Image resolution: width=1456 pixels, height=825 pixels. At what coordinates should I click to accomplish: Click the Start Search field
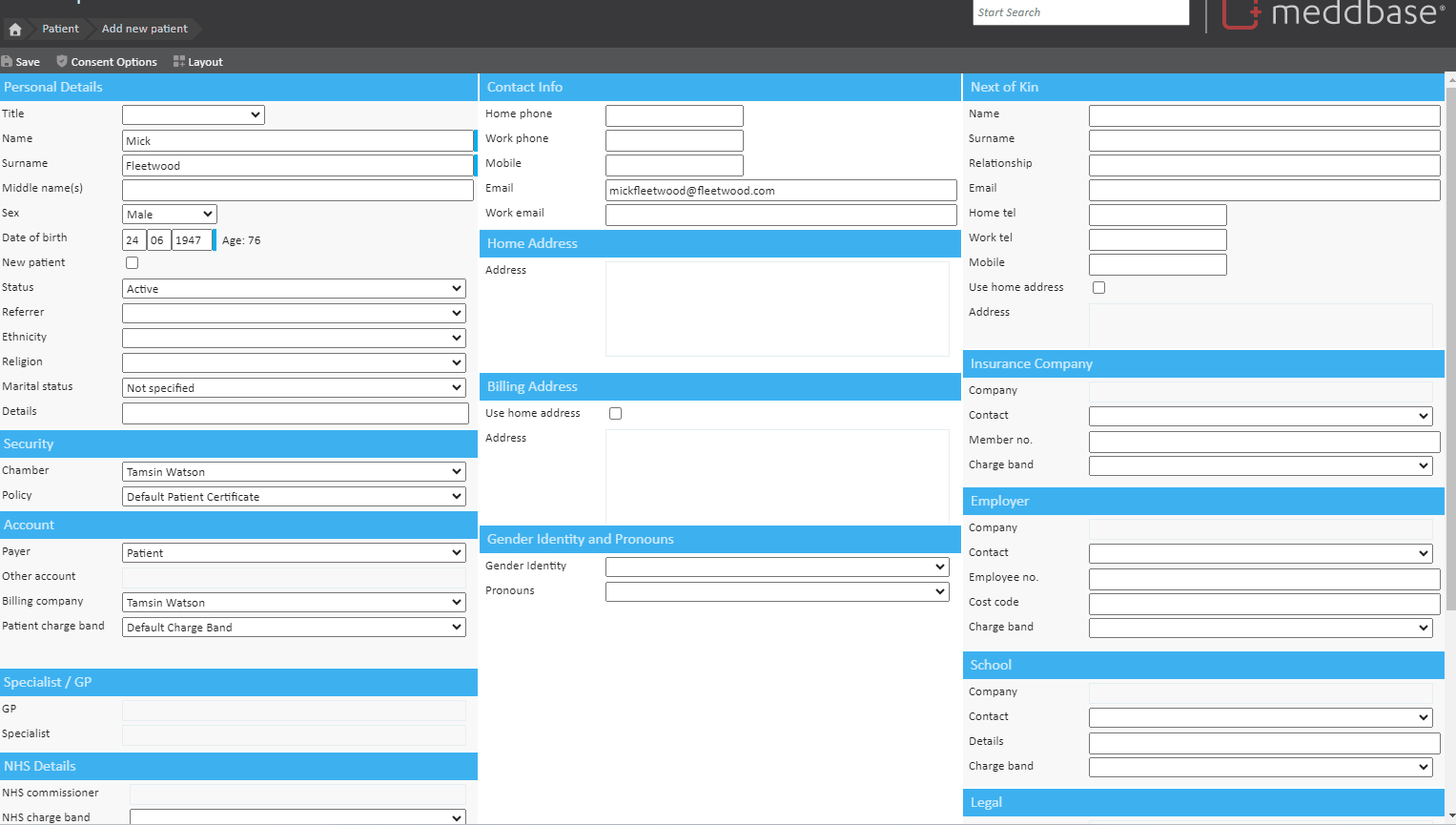pos(1080,12)
